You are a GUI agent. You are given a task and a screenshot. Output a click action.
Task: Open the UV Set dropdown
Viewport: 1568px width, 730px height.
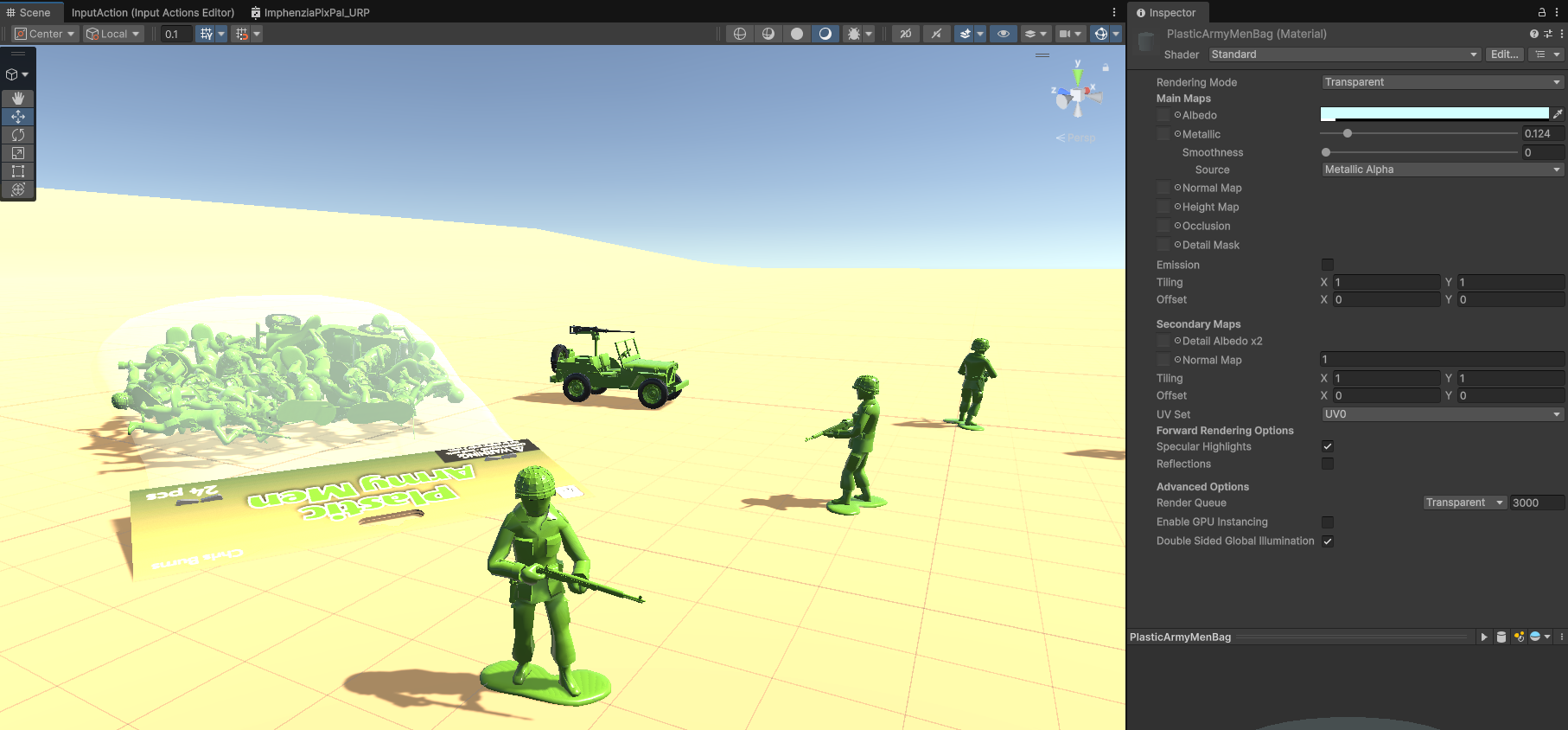pyautogui.click(x=1443, y=414)
